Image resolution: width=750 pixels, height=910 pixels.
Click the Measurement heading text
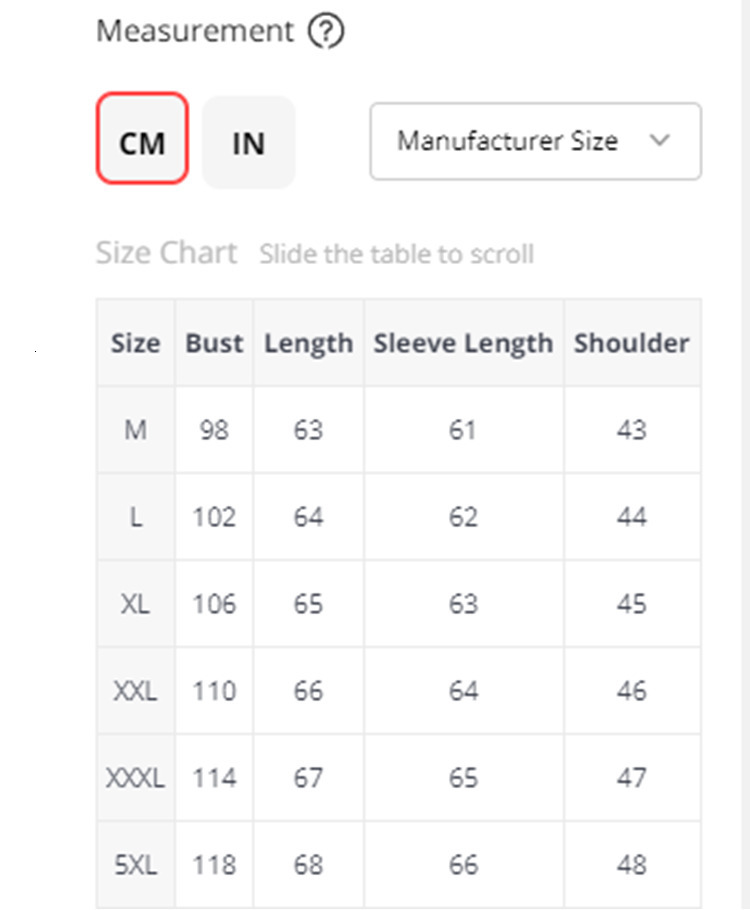point(195,32)
